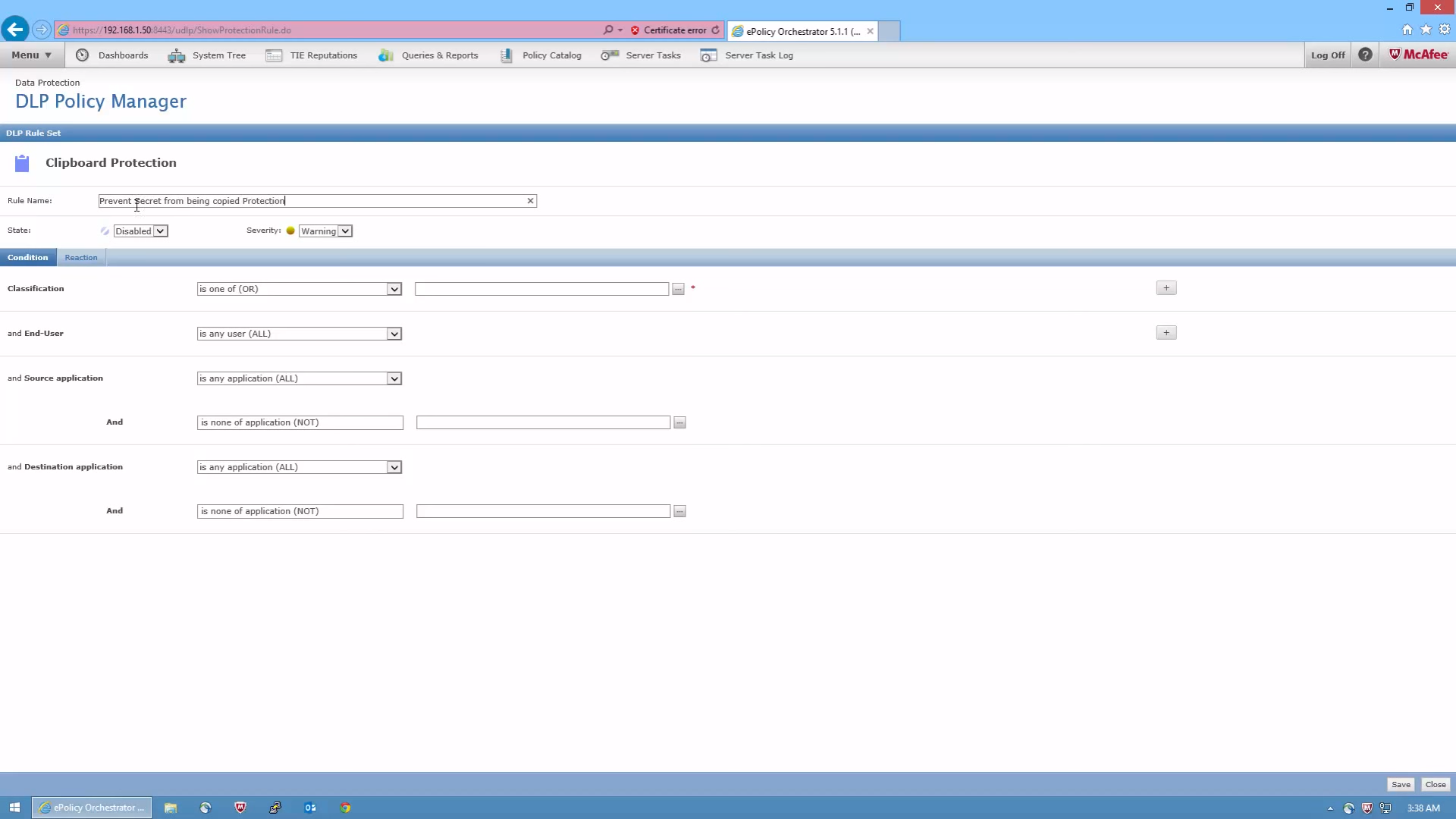Add an End-User row with plus

(x=1166, y=333)
